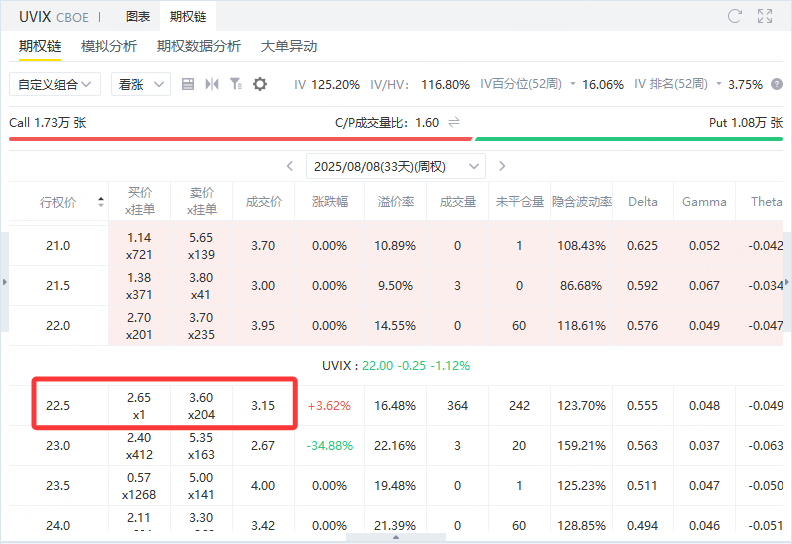
Task: Click the 卖价x挂单 column header
Action: point(202,201)
